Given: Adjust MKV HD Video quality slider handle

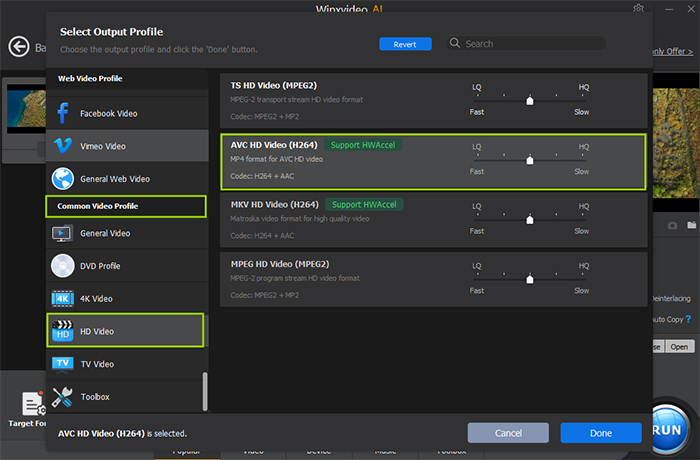Looking at the screenshot, I should pyautogui.click(x=530, y=219).
